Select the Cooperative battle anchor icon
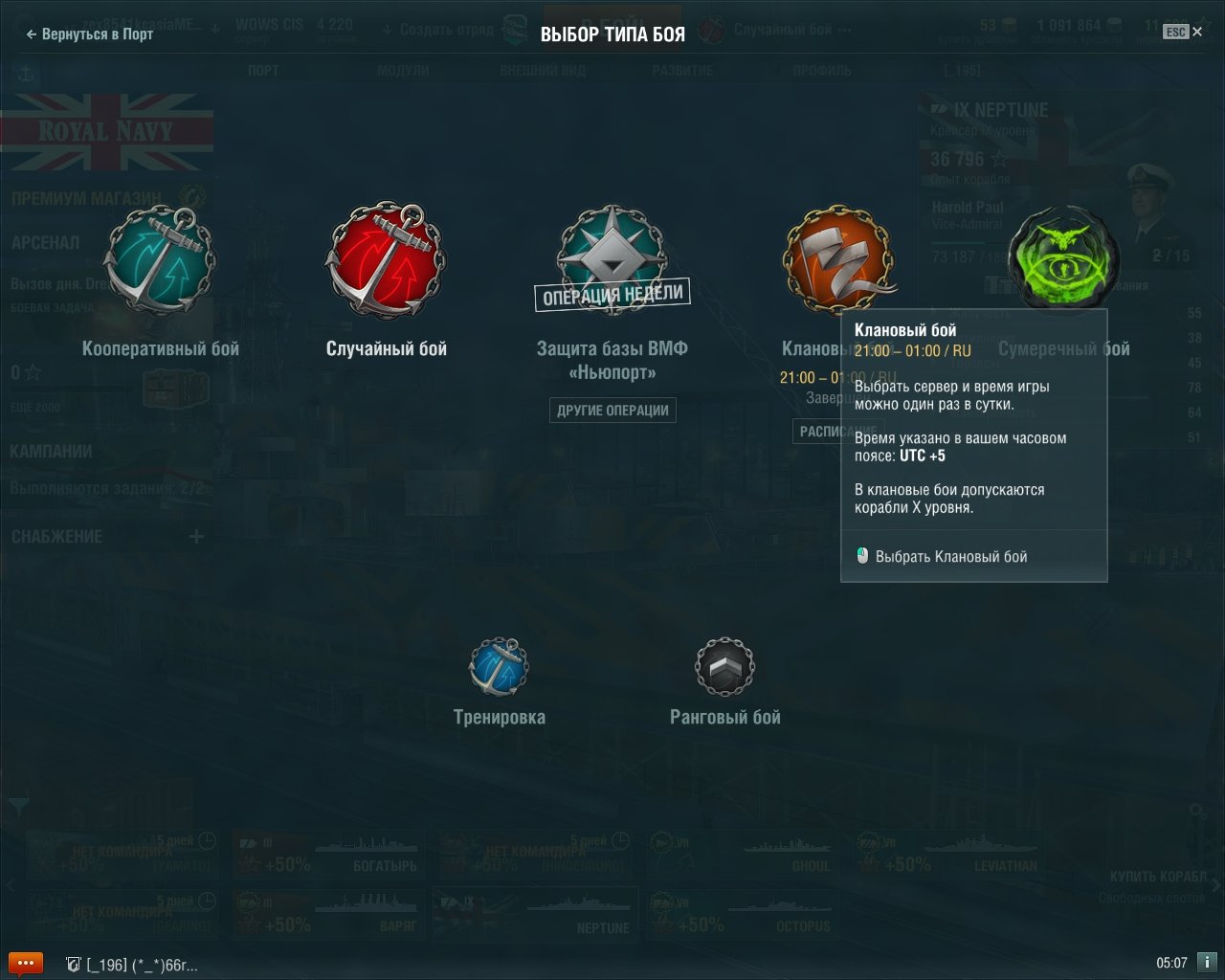1225x980 pixels. pos(160,260)
